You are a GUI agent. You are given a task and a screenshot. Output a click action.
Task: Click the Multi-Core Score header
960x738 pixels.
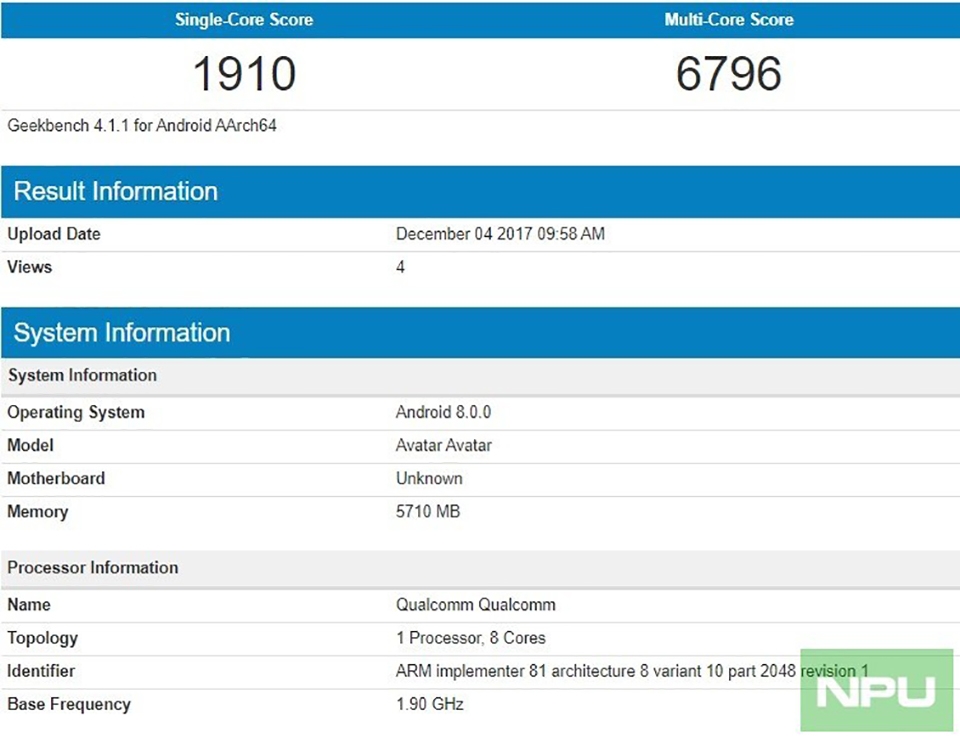click(x=729, y=20)
